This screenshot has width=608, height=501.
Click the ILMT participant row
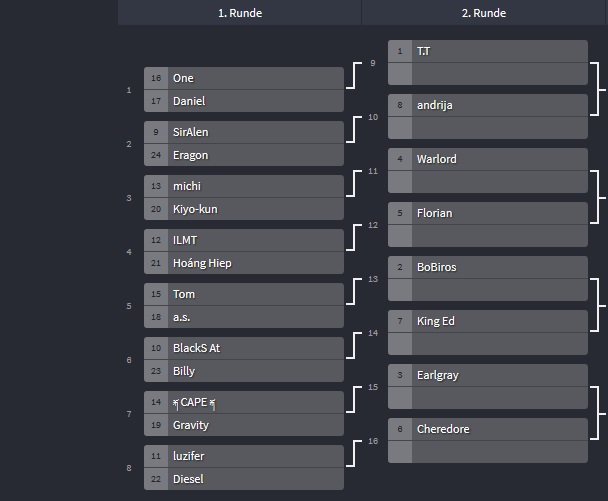pyautogui.click(x=244, y=240)
